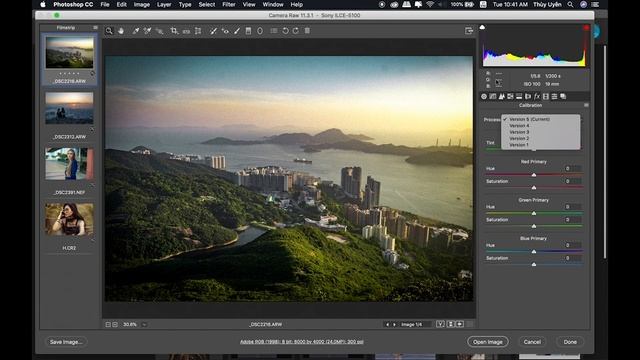Select the Graduated Filter tool
This screenshot has height=360, width=640.
pyautogui.click(x=248, y=31)
